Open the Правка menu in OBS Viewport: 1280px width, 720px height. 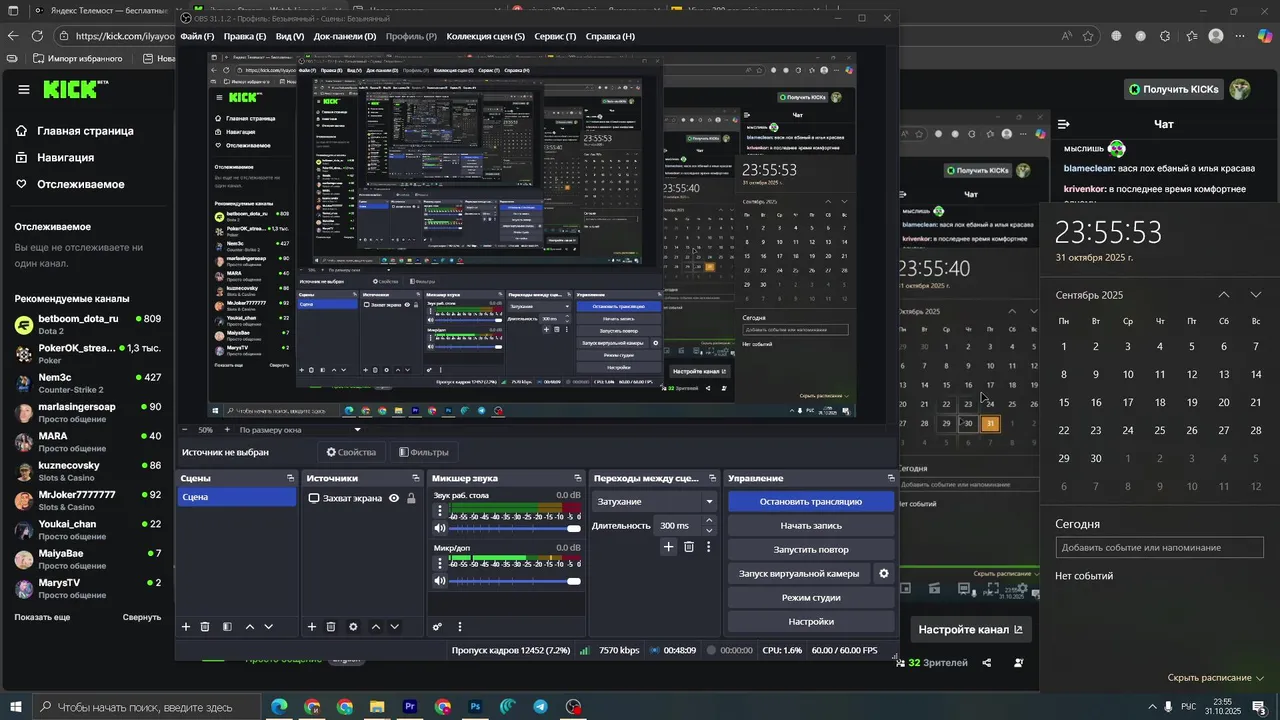click(245, 37)
